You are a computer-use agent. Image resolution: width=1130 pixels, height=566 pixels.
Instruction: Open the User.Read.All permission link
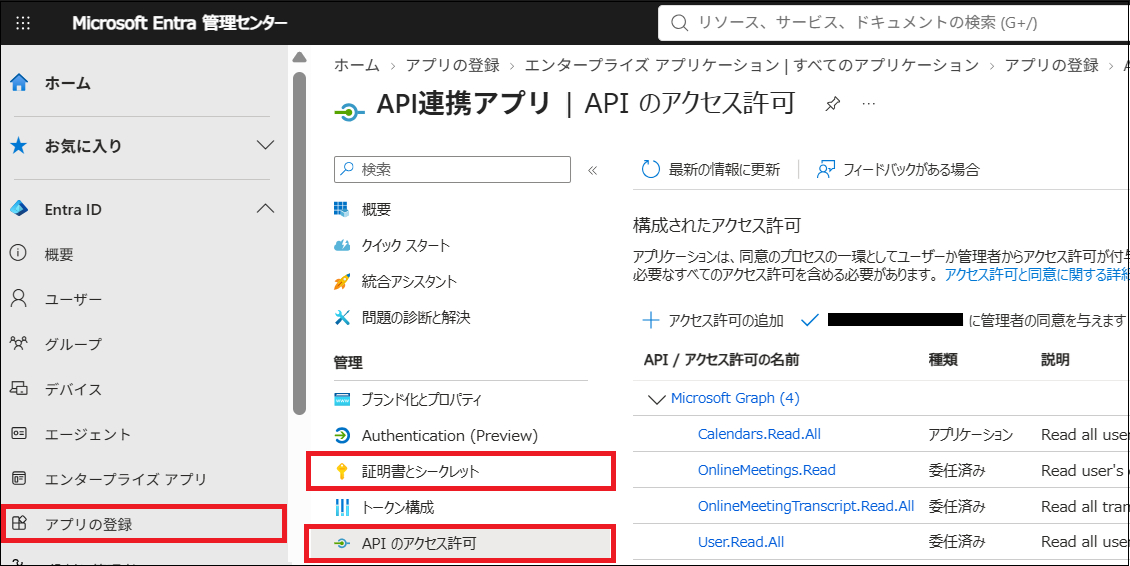point(741,542)
